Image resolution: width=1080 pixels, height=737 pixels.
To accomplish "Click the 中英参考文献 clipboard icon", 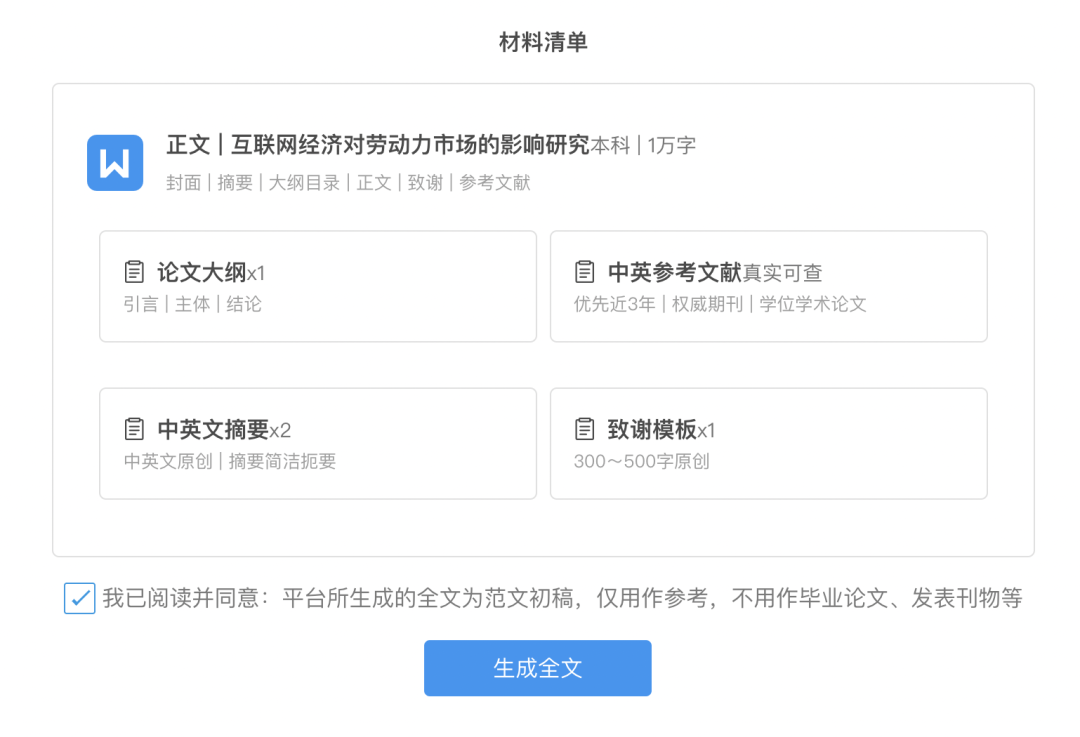I will point(585,272).
